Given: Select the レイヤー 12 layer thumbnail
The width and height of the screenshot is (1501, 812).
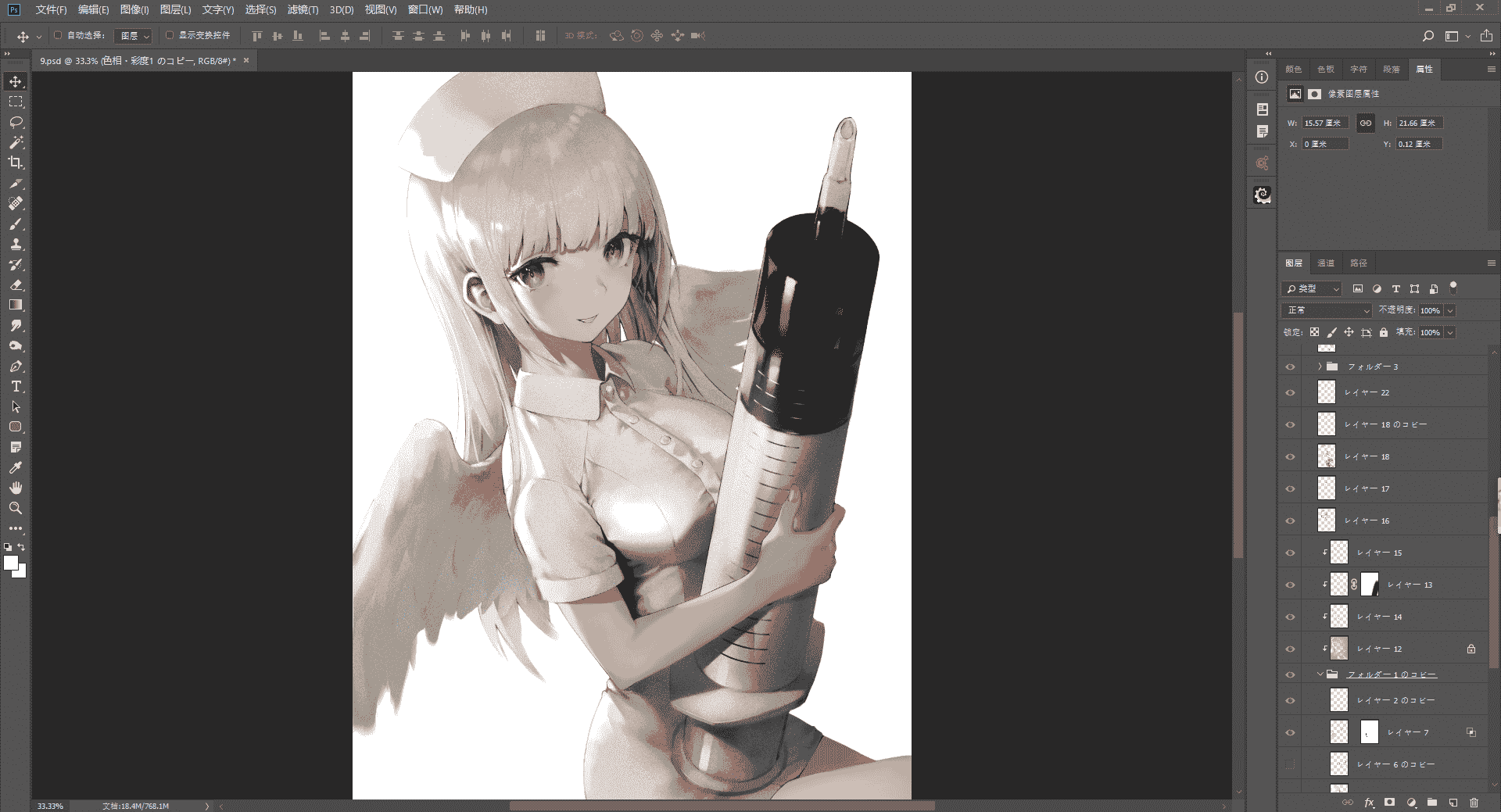Looking at the screenshot, I should [x=1339, y=649].
